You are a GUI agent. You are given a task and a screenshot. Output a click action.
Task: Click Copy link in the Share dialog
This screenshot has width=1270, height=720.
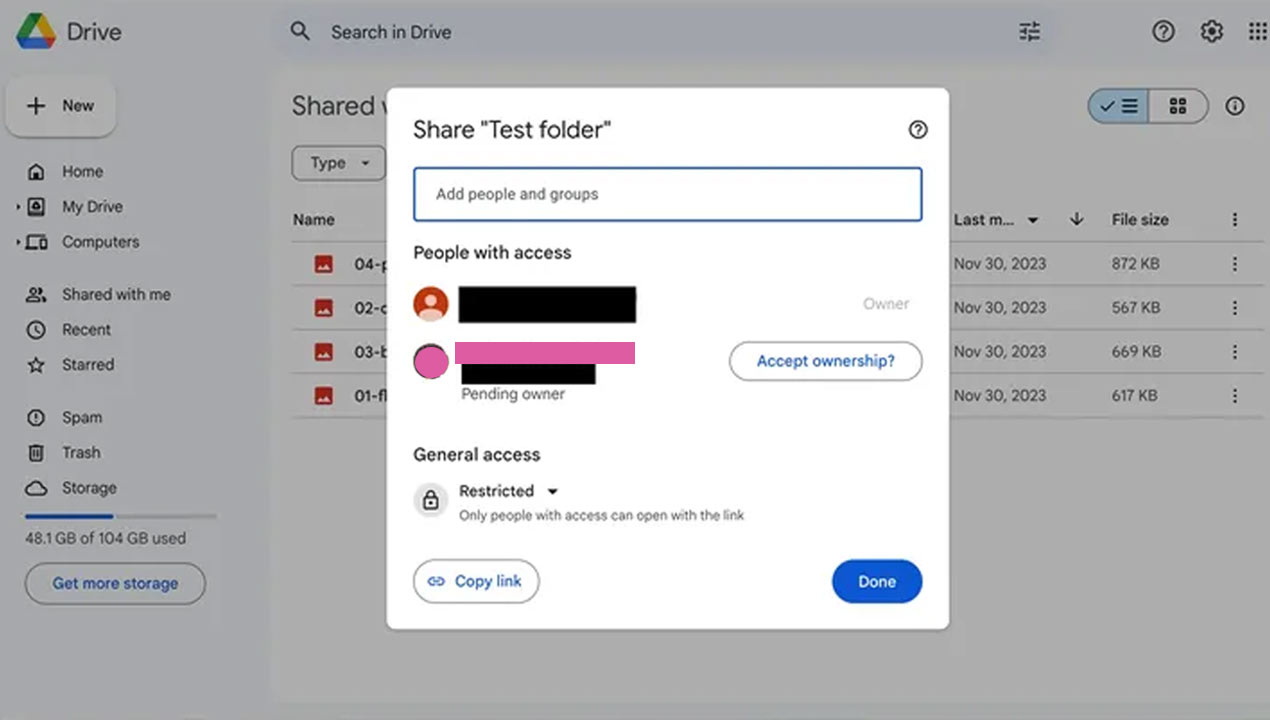pyautogui.click(x=476, y=581)
